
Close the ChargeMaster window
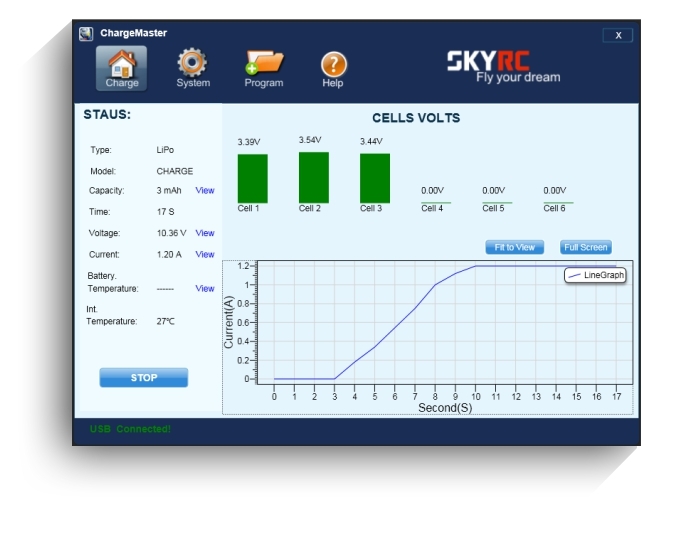click(x=618, y=35)
